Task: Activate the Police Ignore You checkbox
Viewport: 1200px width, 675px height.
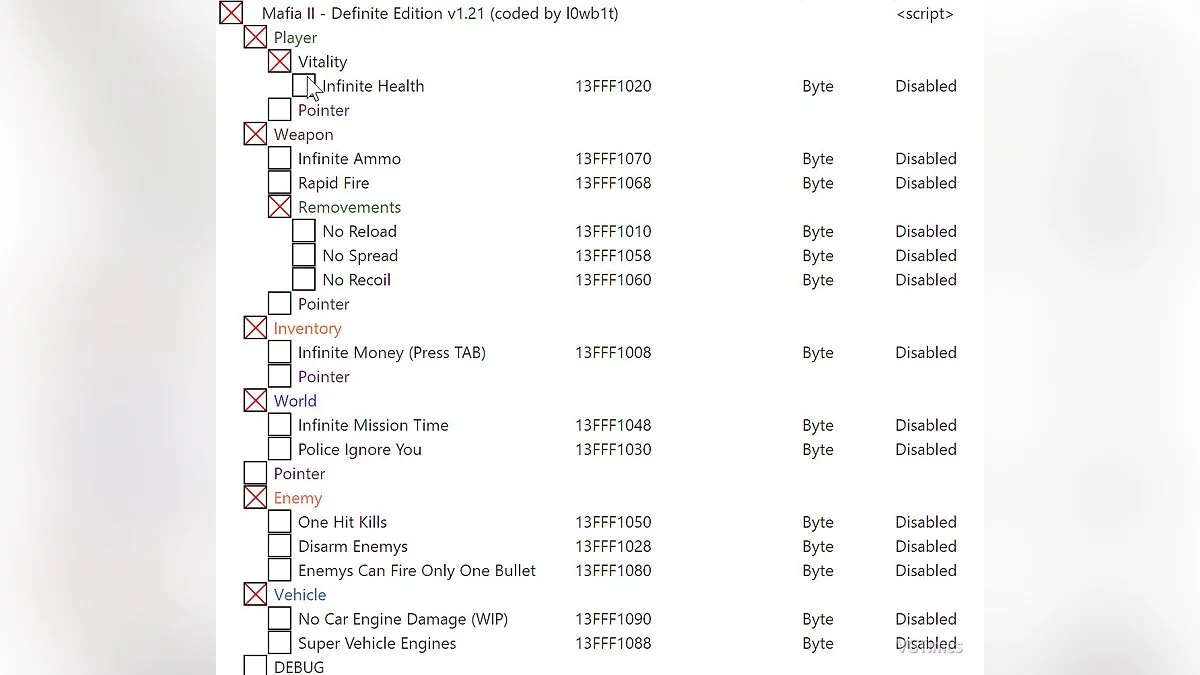Action: point(280,450)
